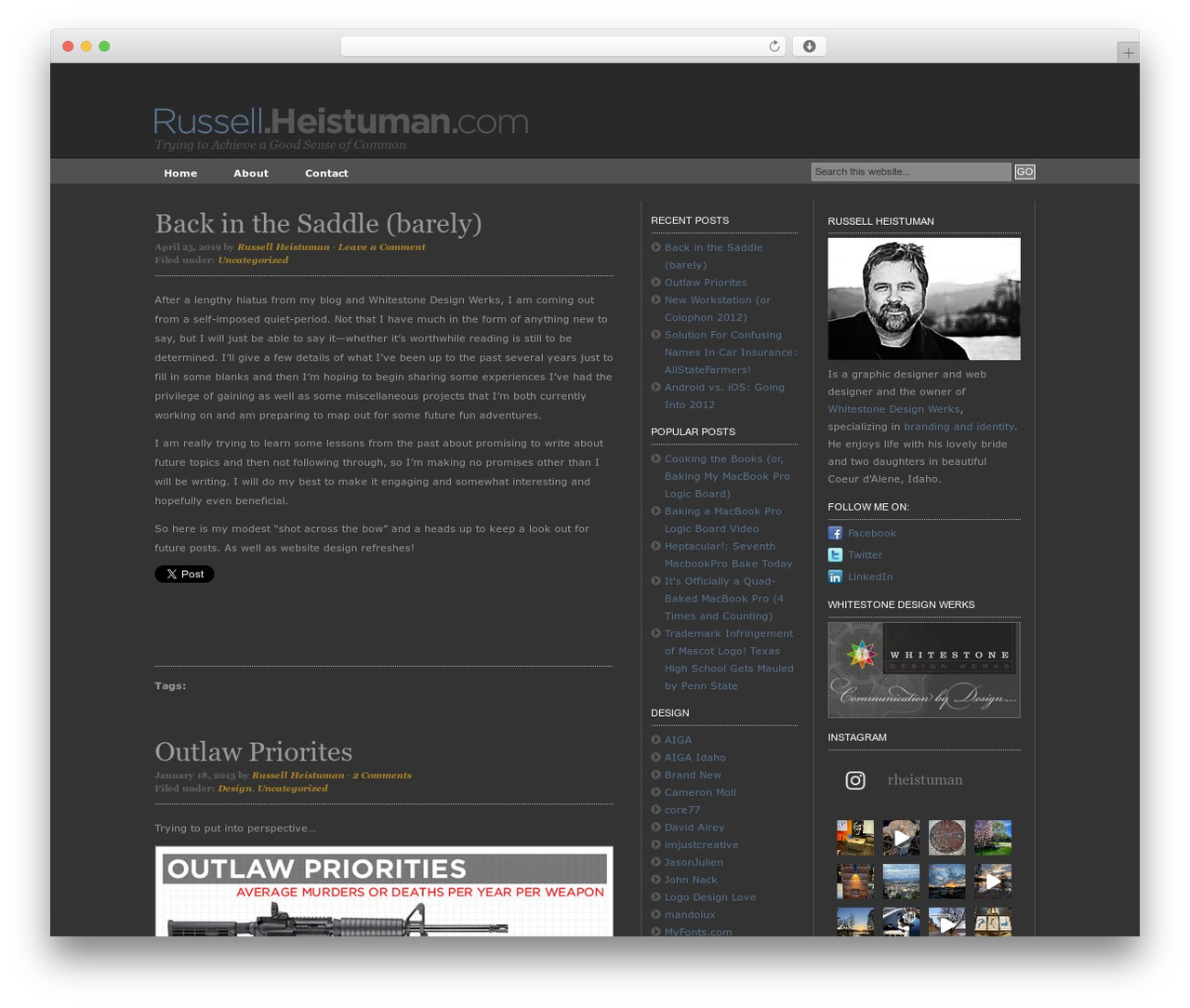This screenshot has width=1190, height=1008.
Task: Click the browser reload icon
Action: point(773,46)
